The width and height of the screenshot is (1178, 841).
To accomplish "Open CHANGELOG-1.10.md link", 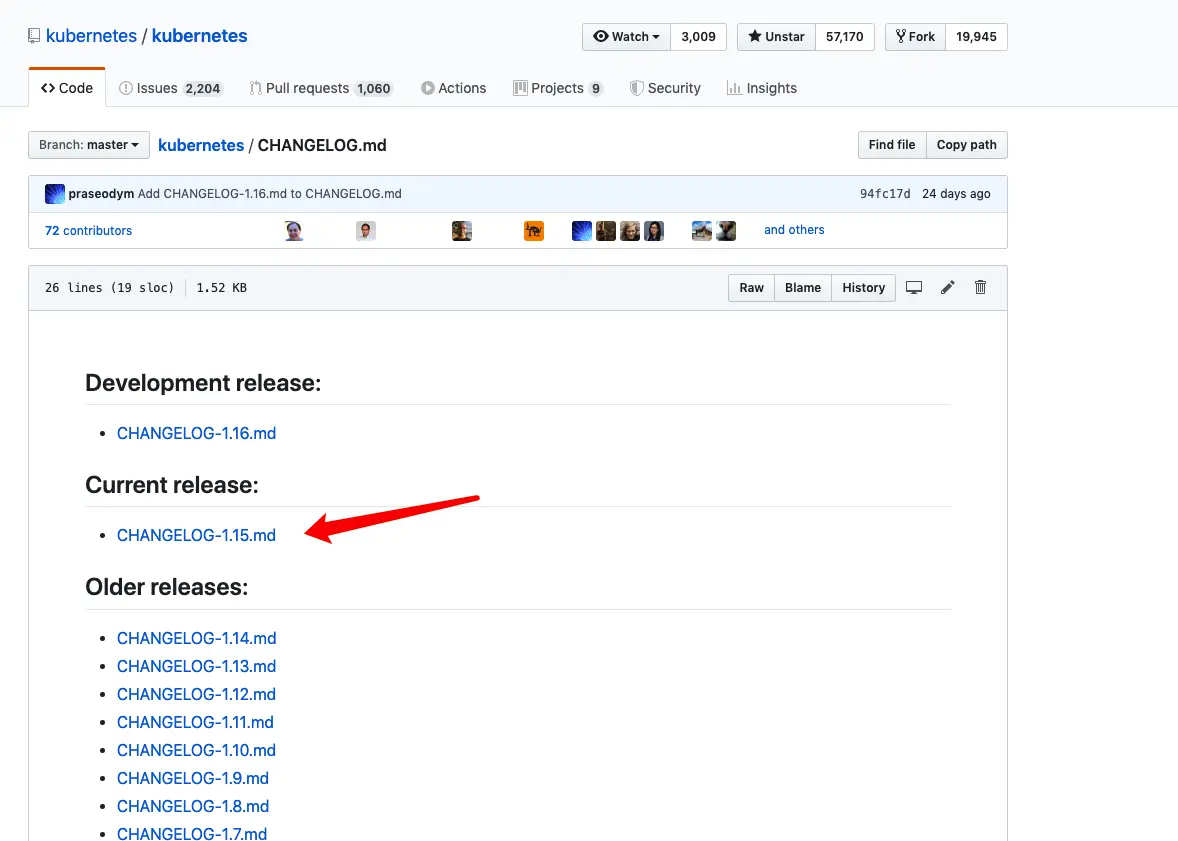I will click(196, 750).
